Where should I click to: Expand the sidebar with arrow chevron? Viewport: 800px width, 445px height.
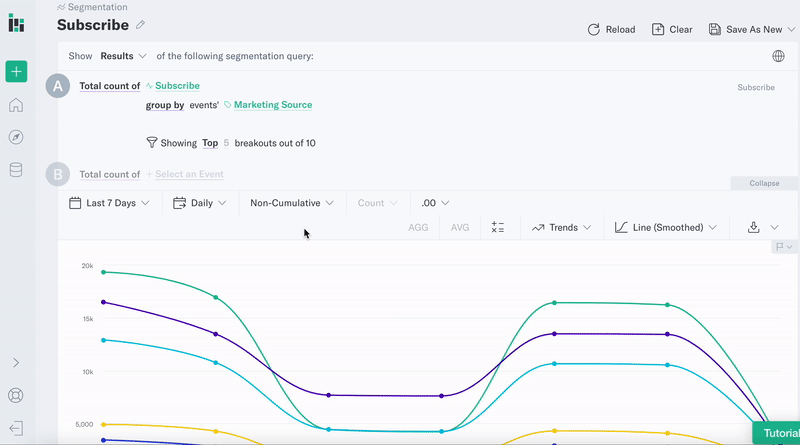pyautogui.click(x=16, y=362)
